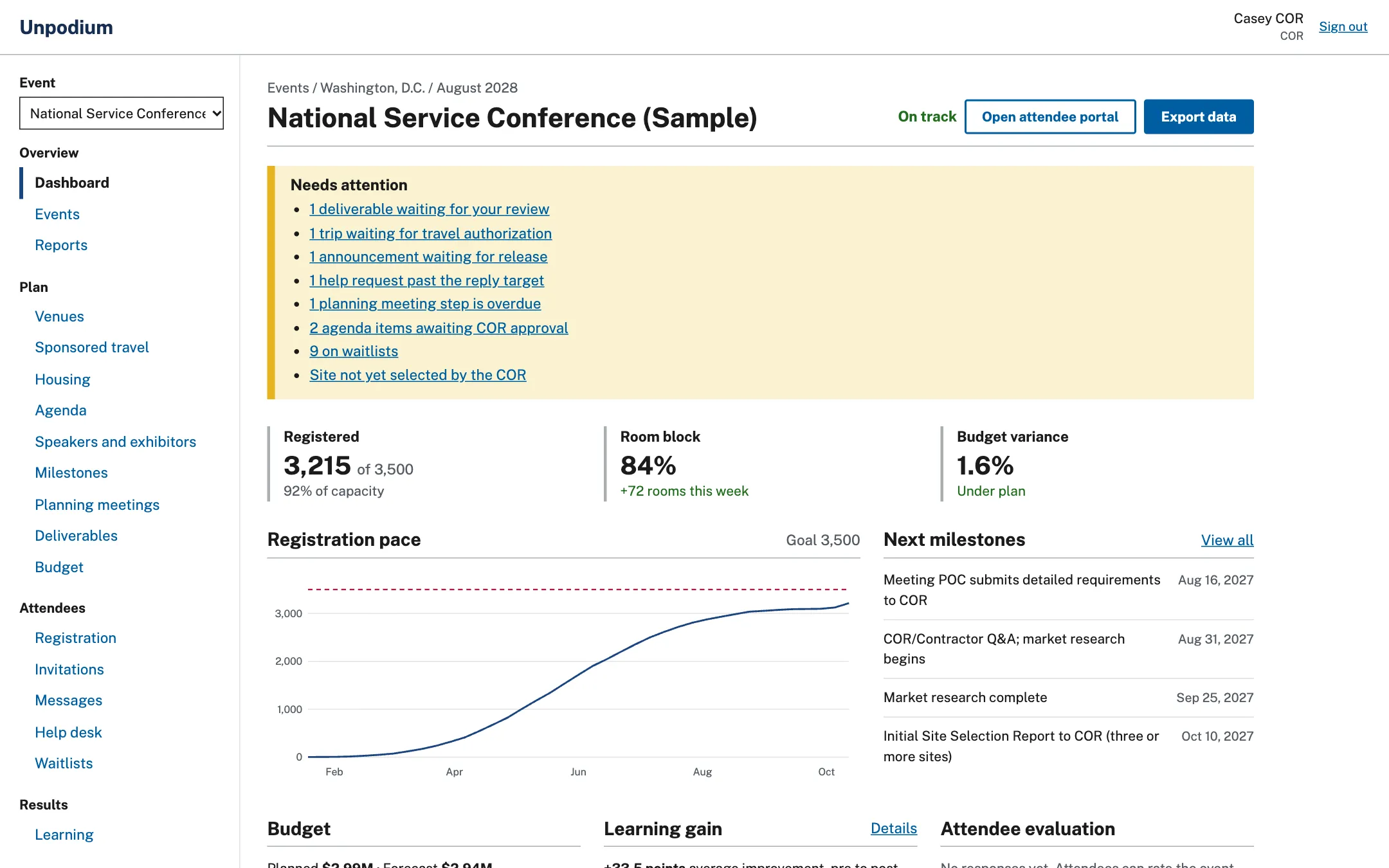This screenshot has width=1389, height=868.
Task: Open the Event selector dropdown
Action: point(122,113)
